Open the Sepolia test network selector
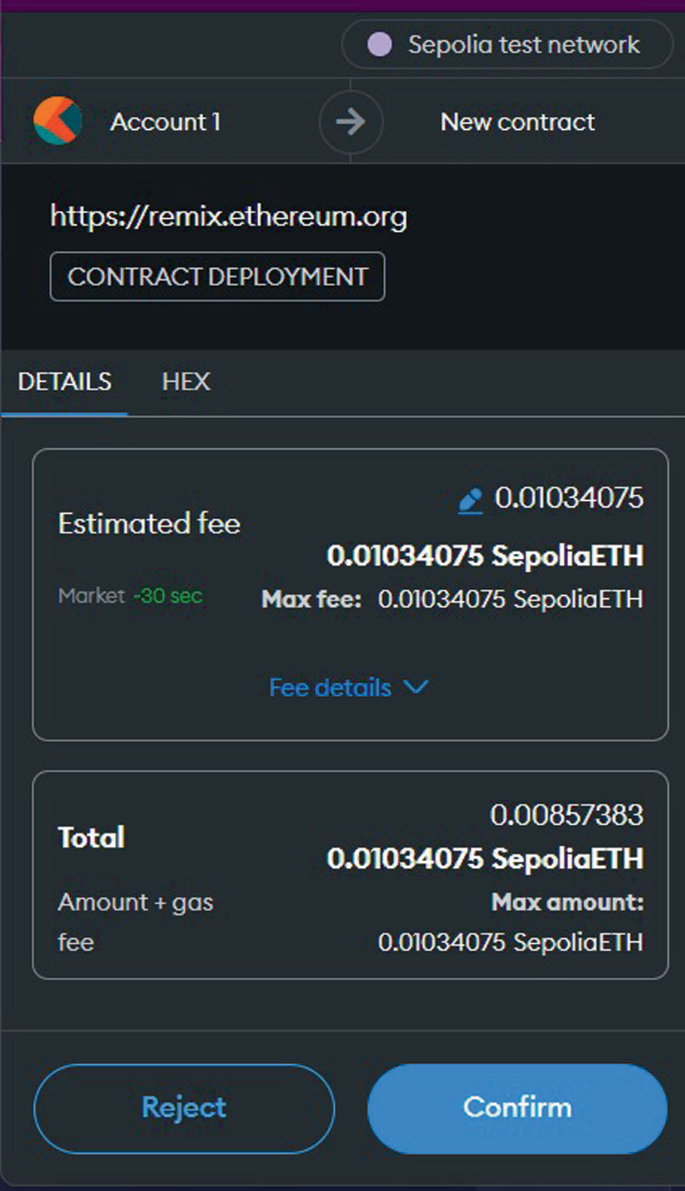The image size is (685, 1191). [x=507, y=45]
